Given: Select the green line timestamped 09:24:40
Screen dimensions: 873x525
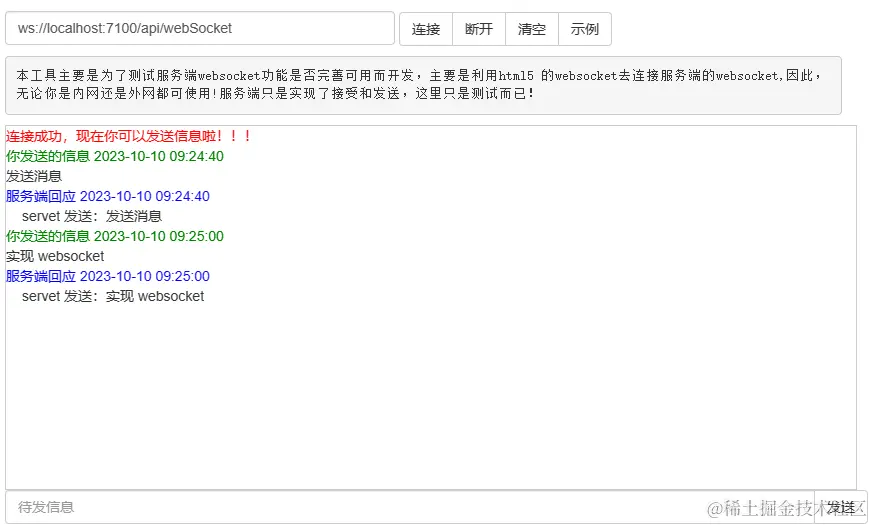Looking at the screenshot, I should click(115, 156).
